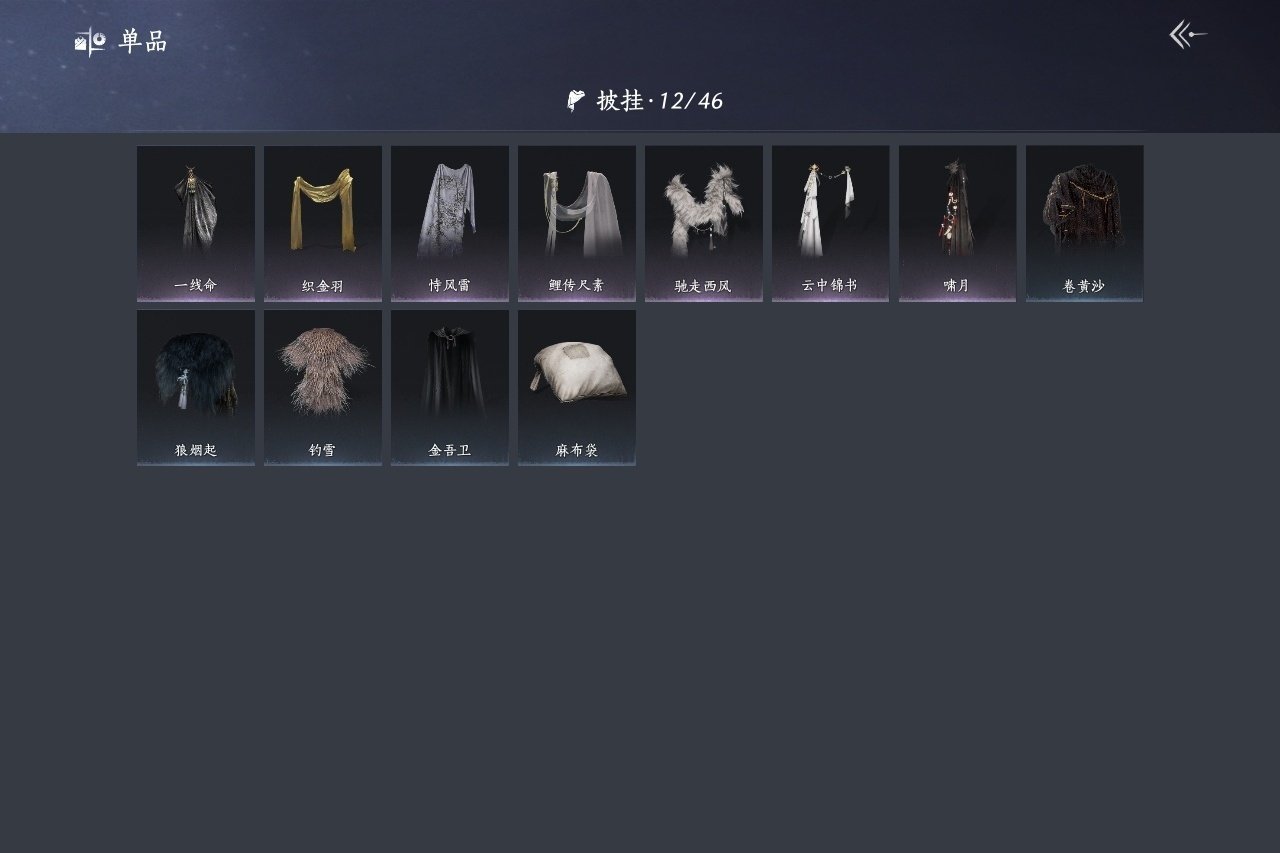Select the 一线命 cloak item
Image resolution: width=1280 pixels, height=853 pixels.
pyautogui.click(x=196, y=223)
